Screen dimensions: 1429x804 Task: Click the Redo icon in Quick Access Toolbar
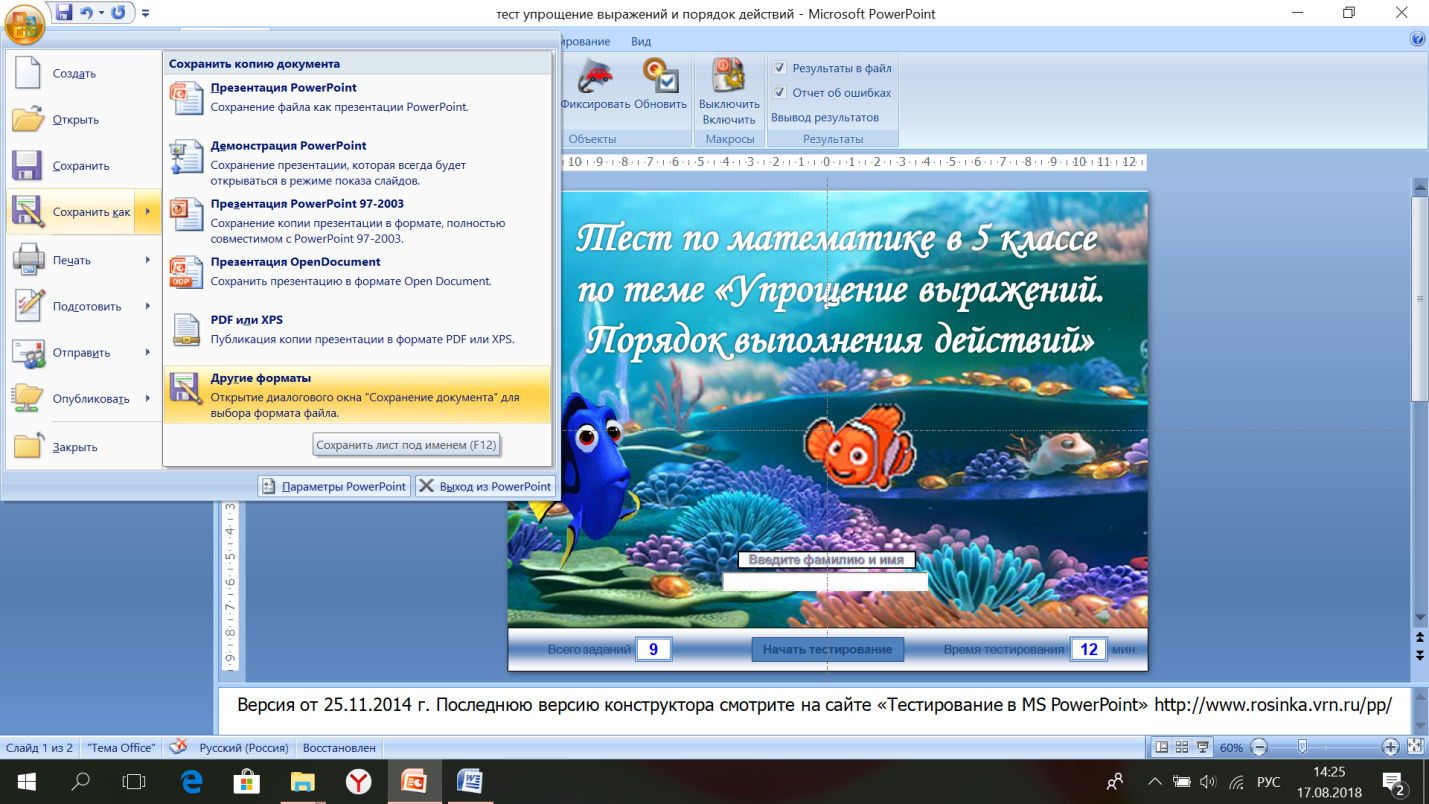[119, 13]
